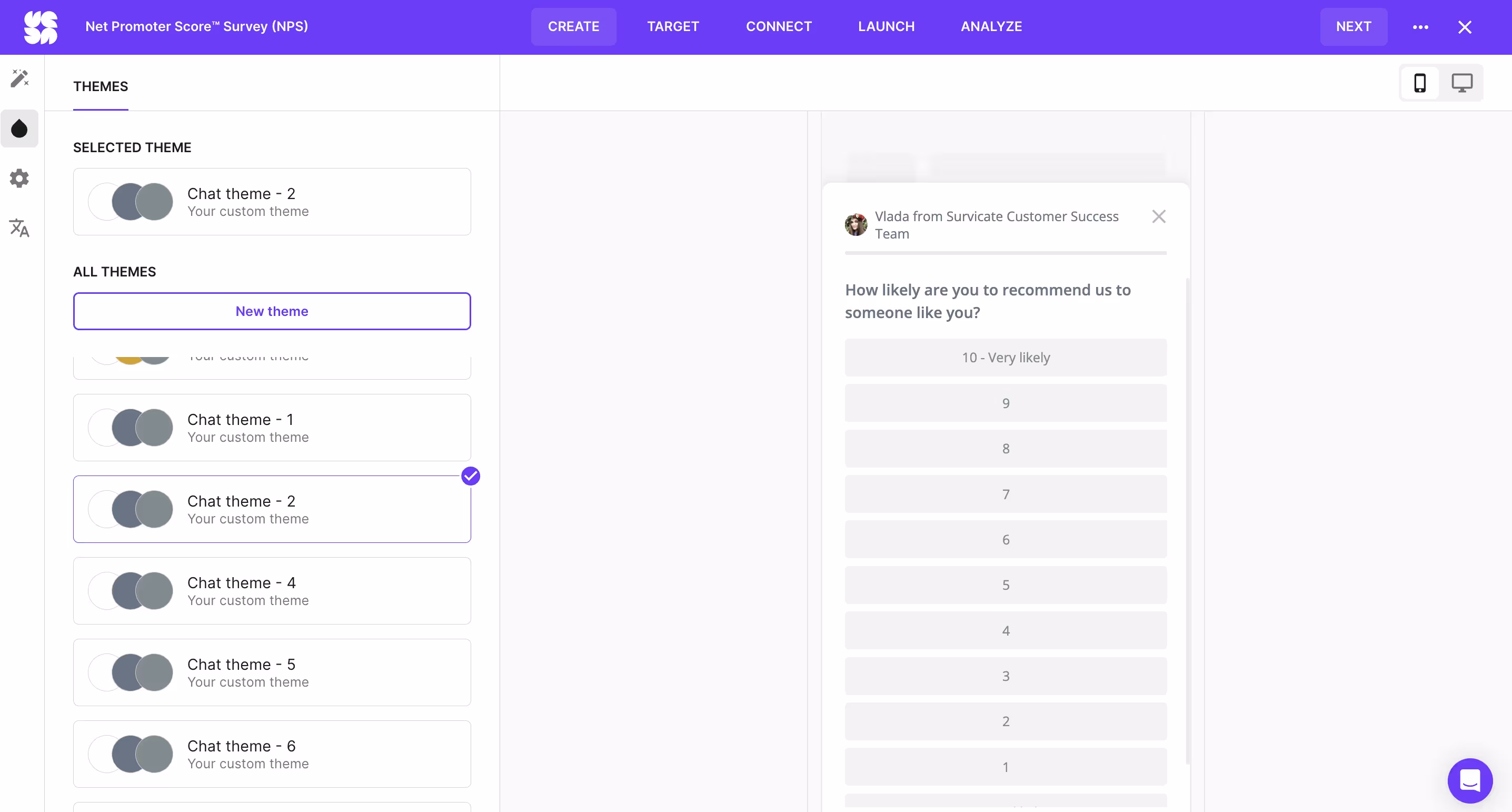Click the SELECTED THEME heading
This screenshot has height=812, width=1512.
click(x=132, y=147)
